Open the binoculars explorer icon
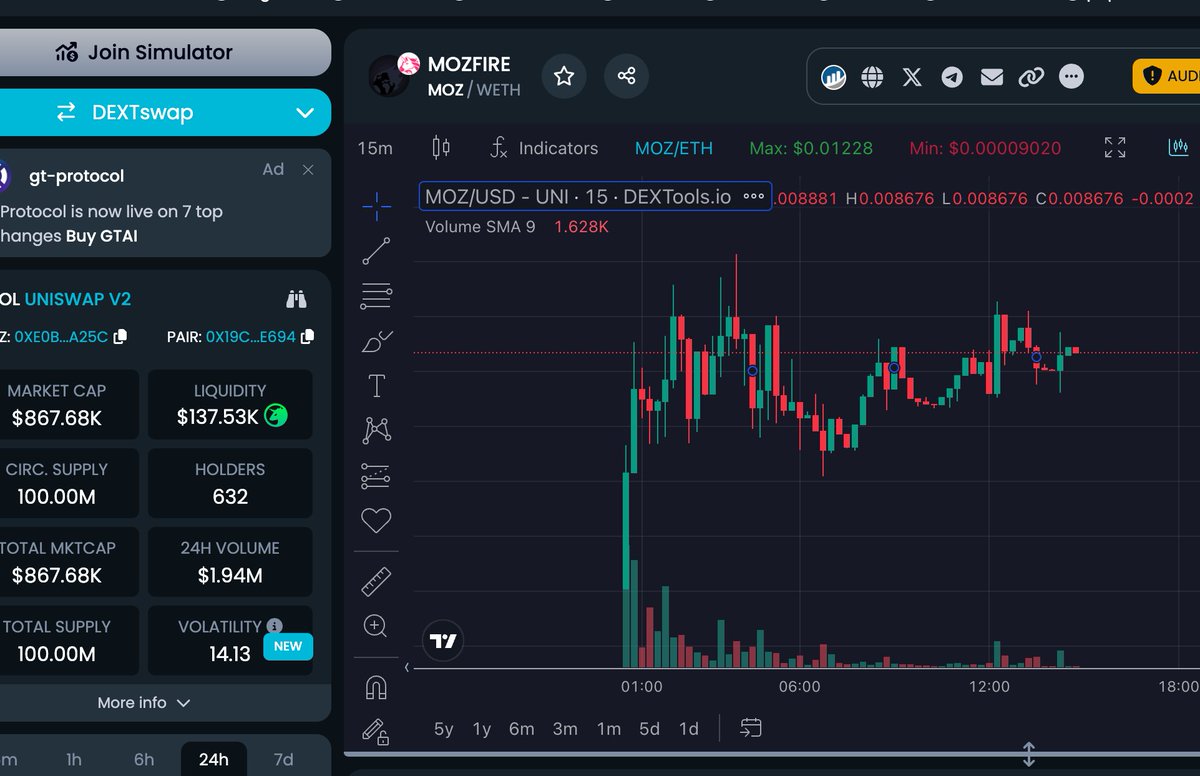 pyautogui.click(x=296, y=299)
